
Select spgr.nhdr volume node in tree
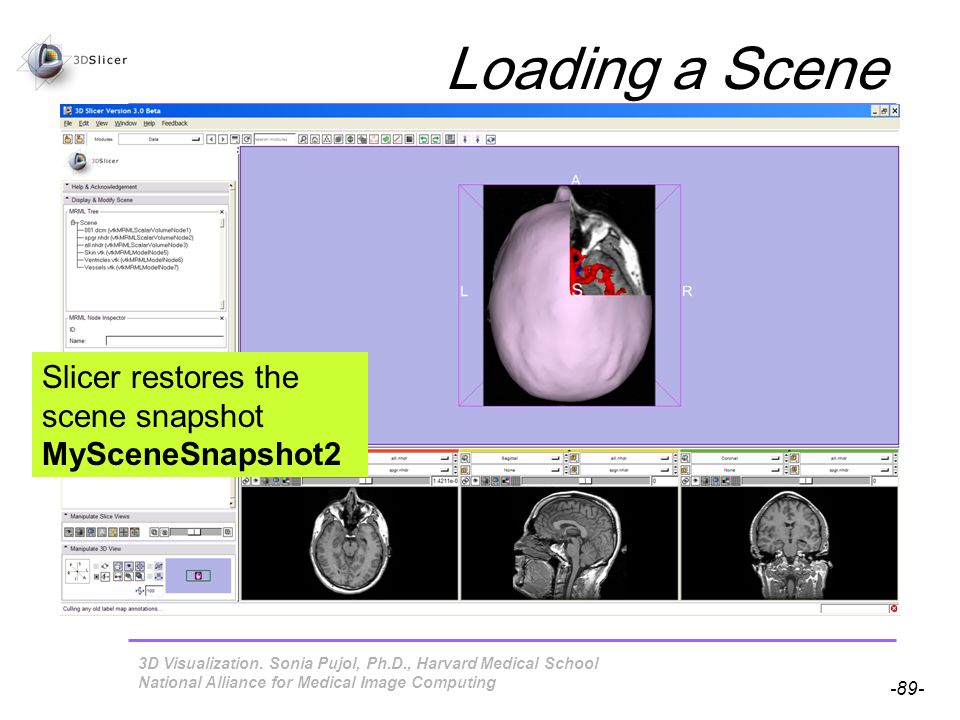coord(138,238)
